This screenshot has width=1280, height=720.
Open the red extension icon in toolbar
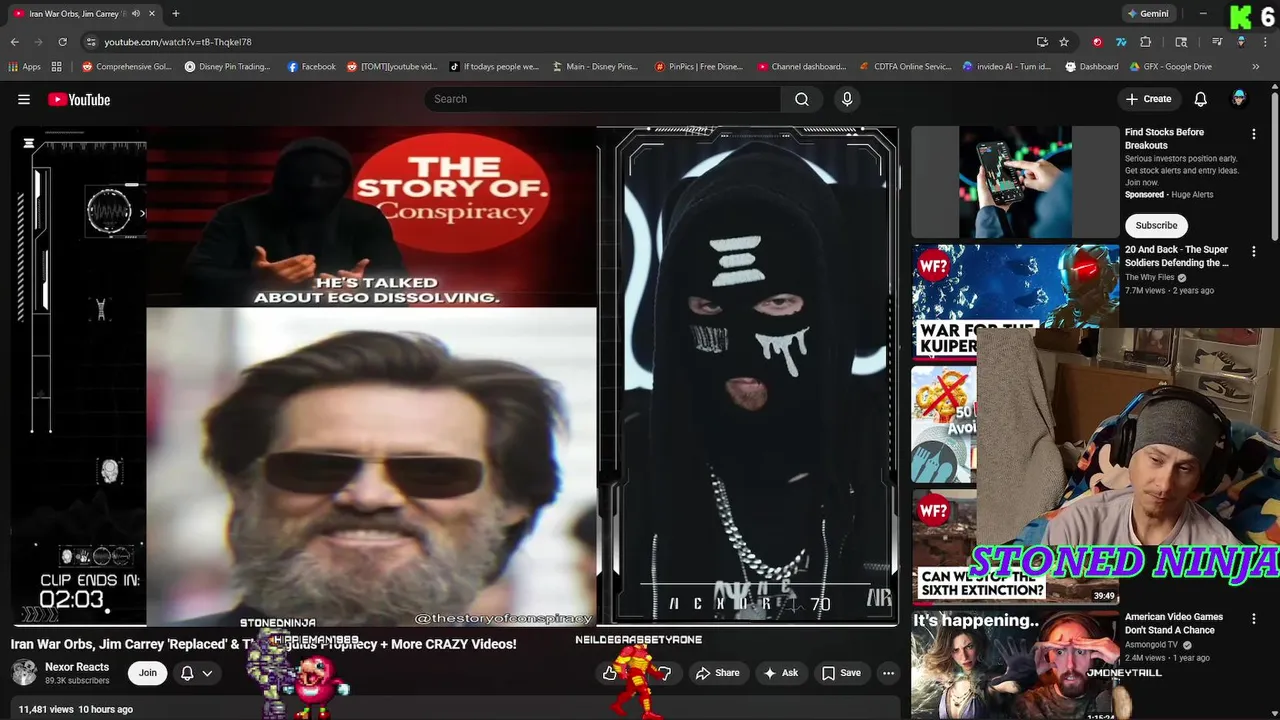[1097, 42]
